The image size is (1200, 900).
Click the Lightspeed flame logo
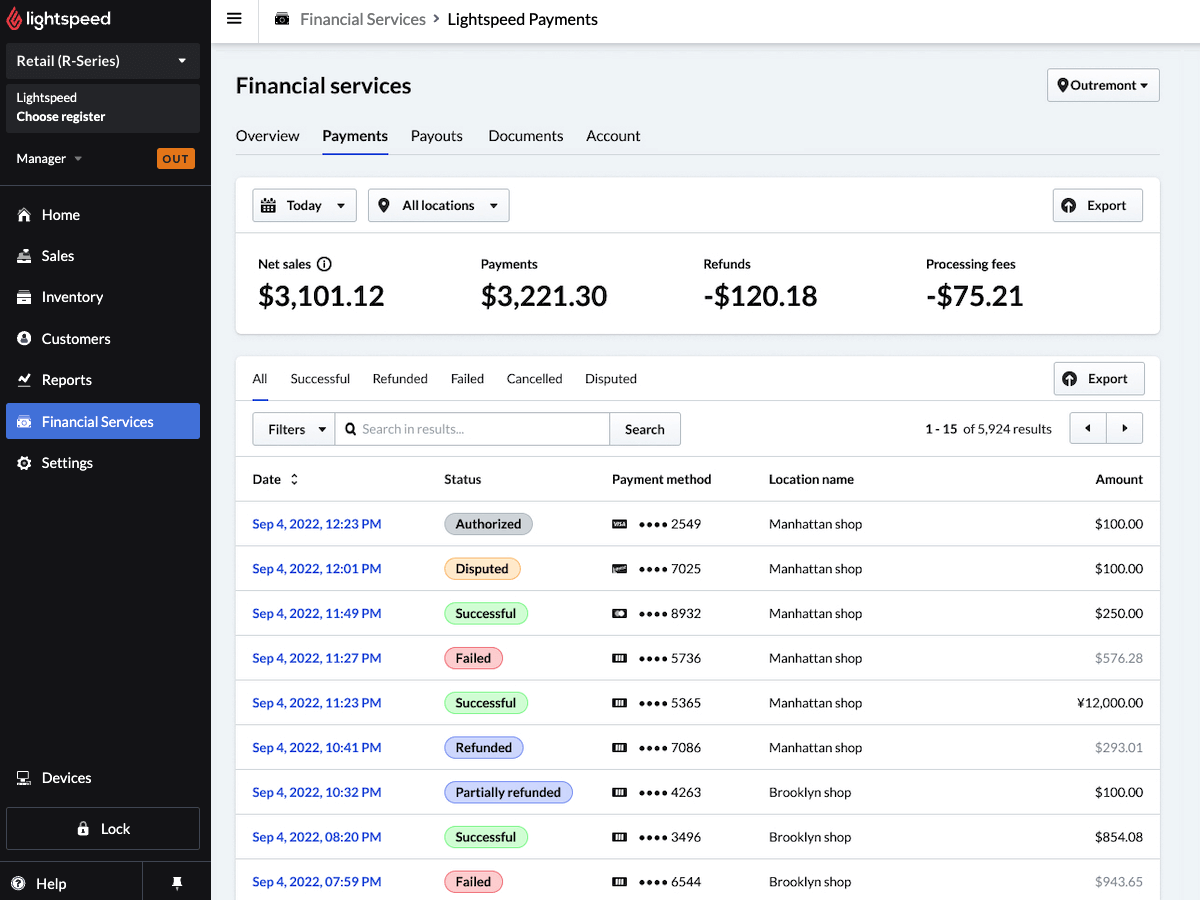point(14,20)
